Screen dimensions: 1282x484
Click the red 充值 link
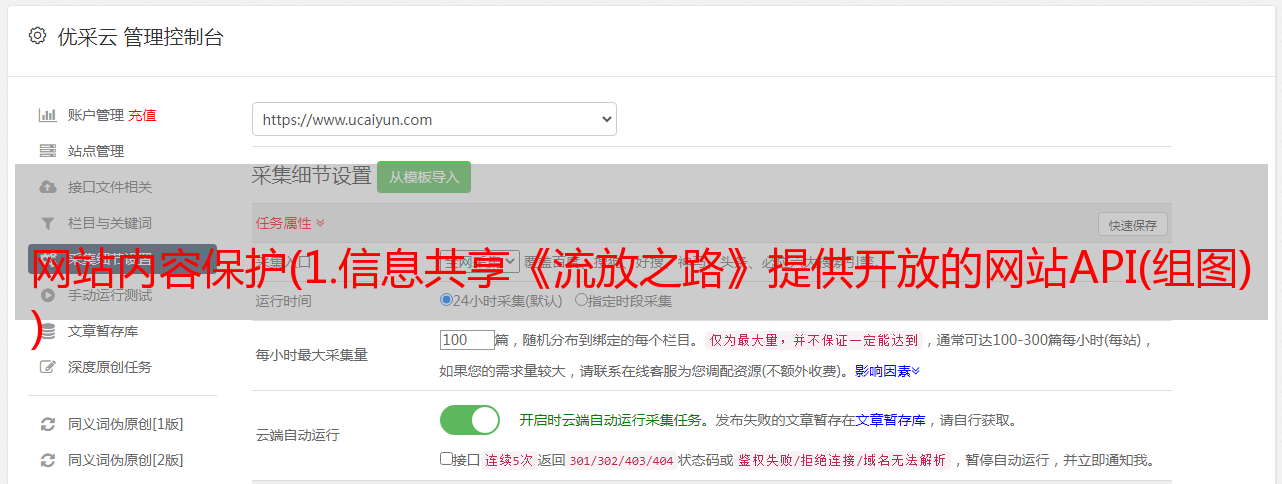pyautogui.click(x=142, y=115)
